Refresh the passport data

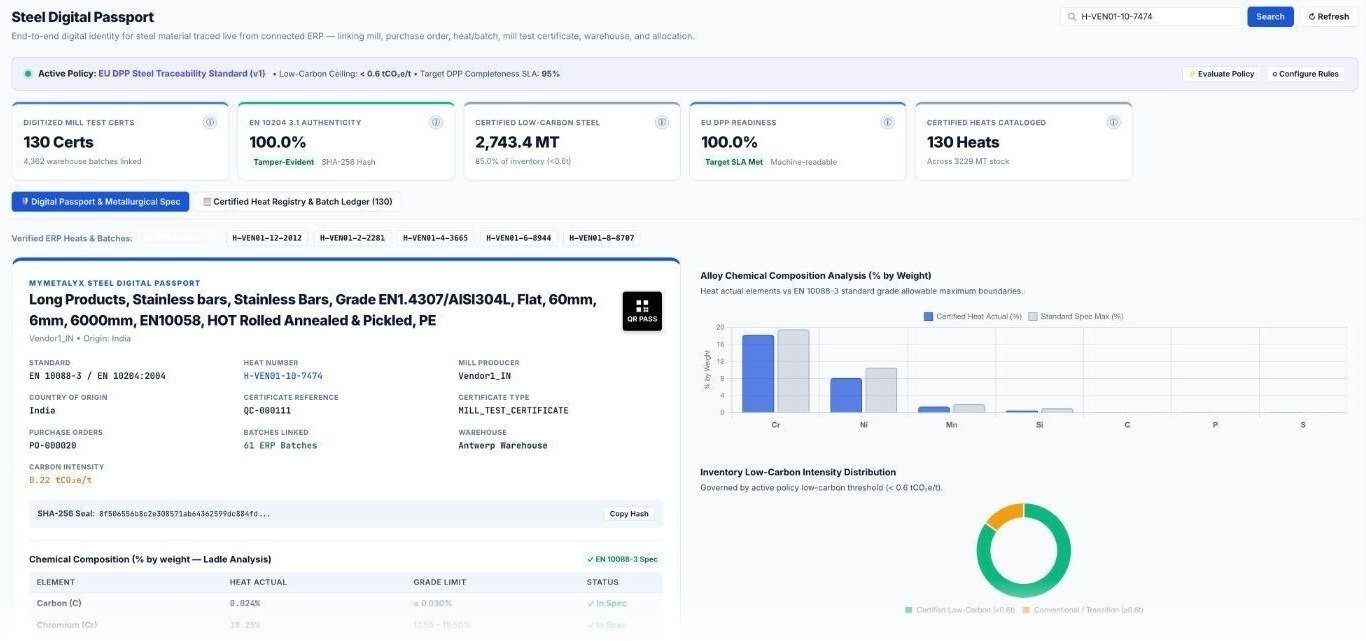(1328, 17)
